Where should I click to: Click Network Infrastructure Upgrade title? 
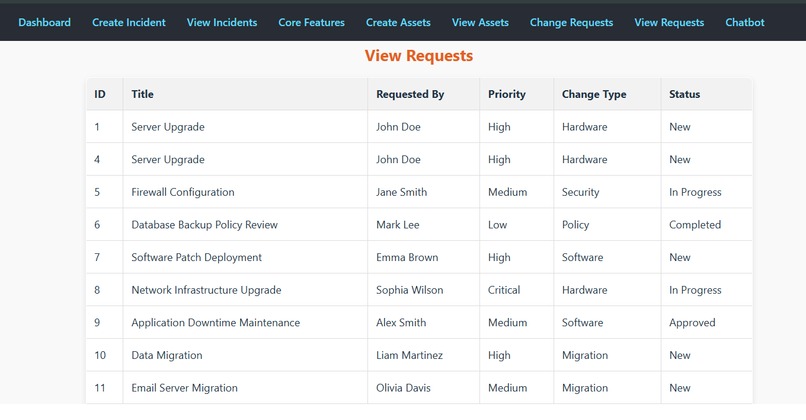tap(206, 290)
